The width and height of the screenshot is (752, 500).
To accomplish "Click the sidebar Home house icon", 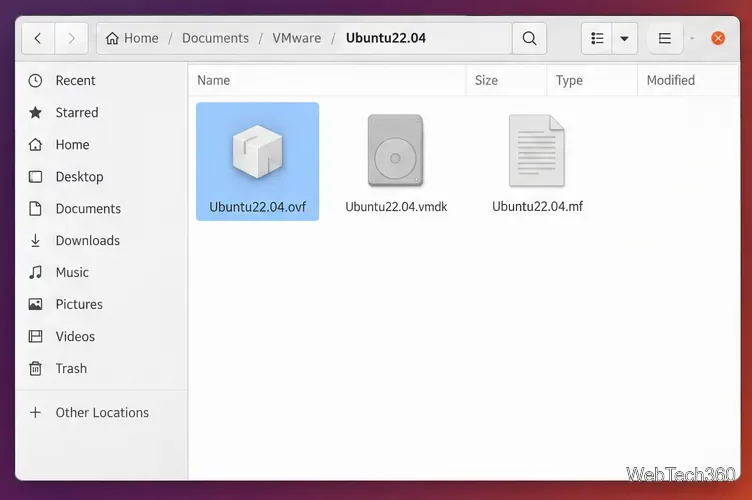I will (x=35, y=145).
